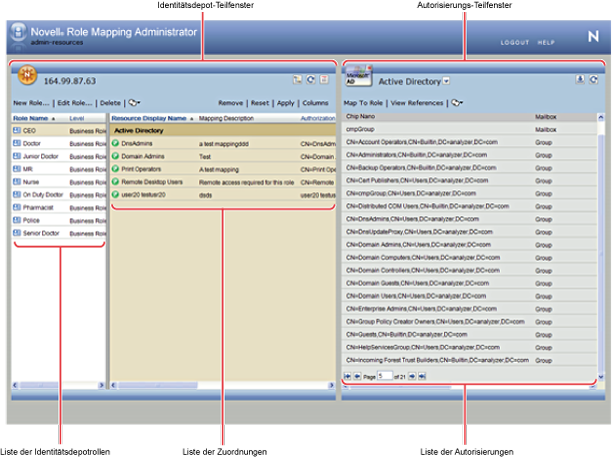Select CN=Domain Computers authorization row
612x457 pixels.
pyautogui.click(x=470, y=258)
